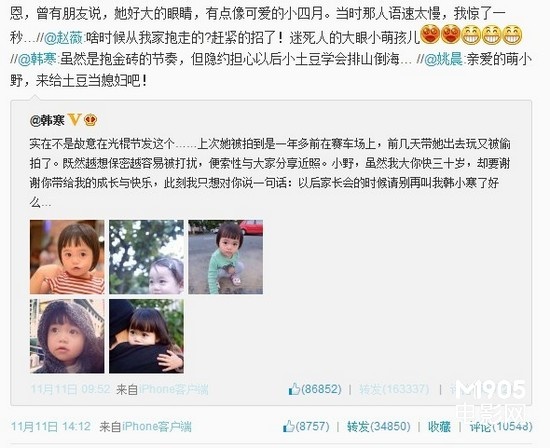This screenshot has width=550, height=448.
Task: Click the first grinning emoji
Action: tap(471, 34)
